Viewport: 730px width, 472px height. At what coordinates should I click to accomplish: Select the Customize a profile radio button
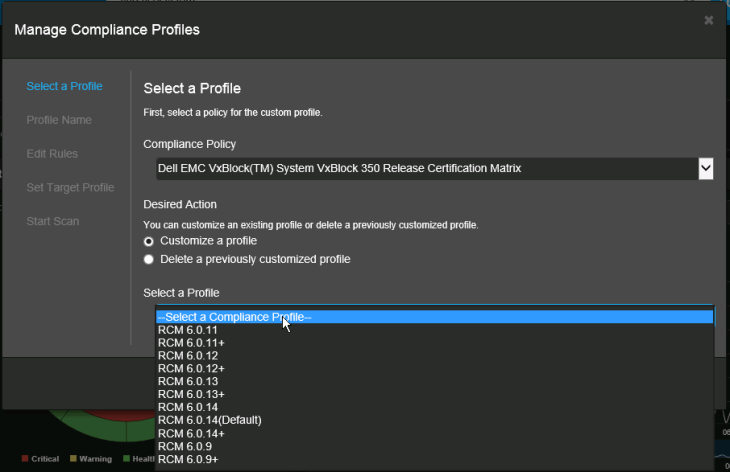149,241
